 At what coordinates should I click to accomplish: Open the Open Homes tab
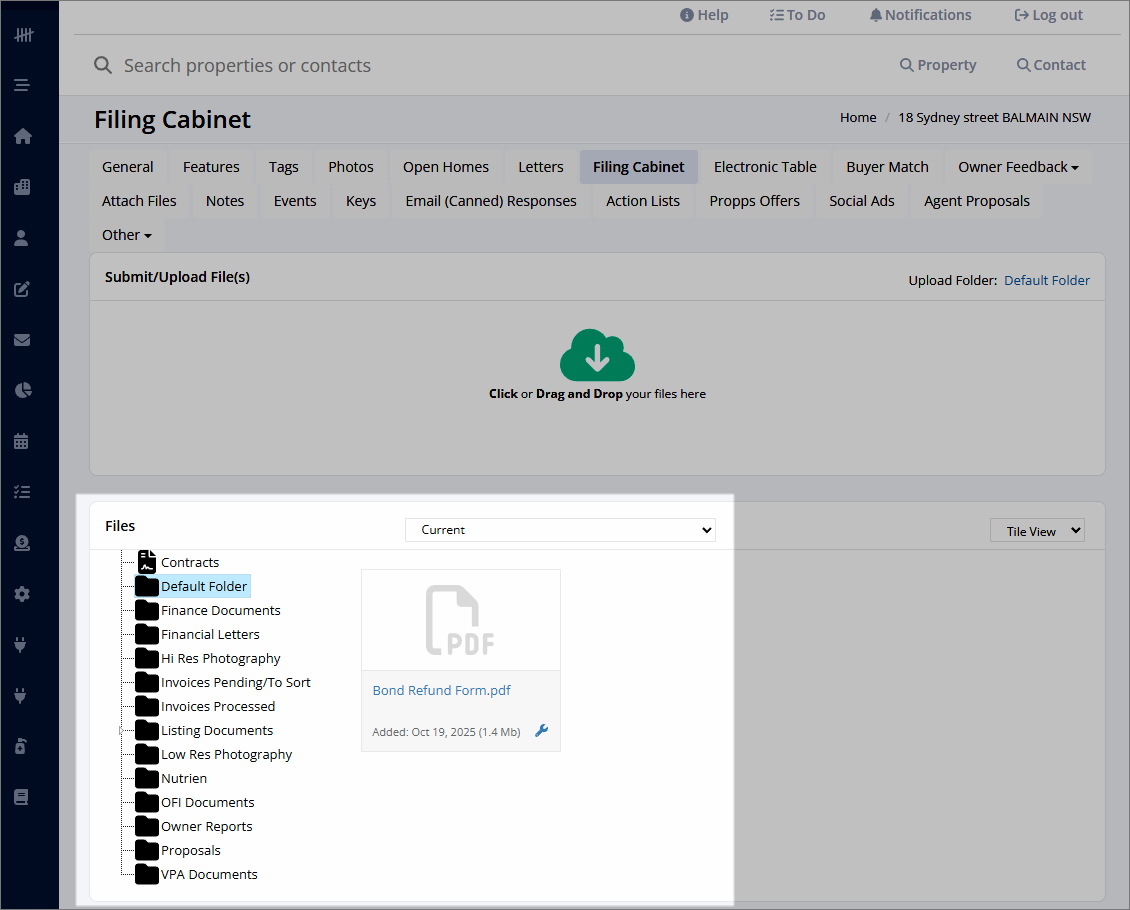point(445,167)
